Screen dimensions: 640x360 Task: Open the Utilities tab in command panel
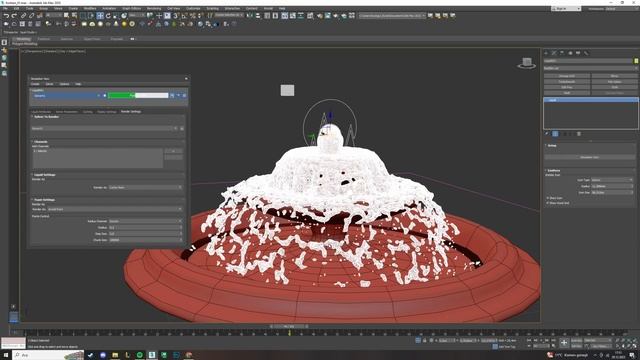click(x=586, y=53)
